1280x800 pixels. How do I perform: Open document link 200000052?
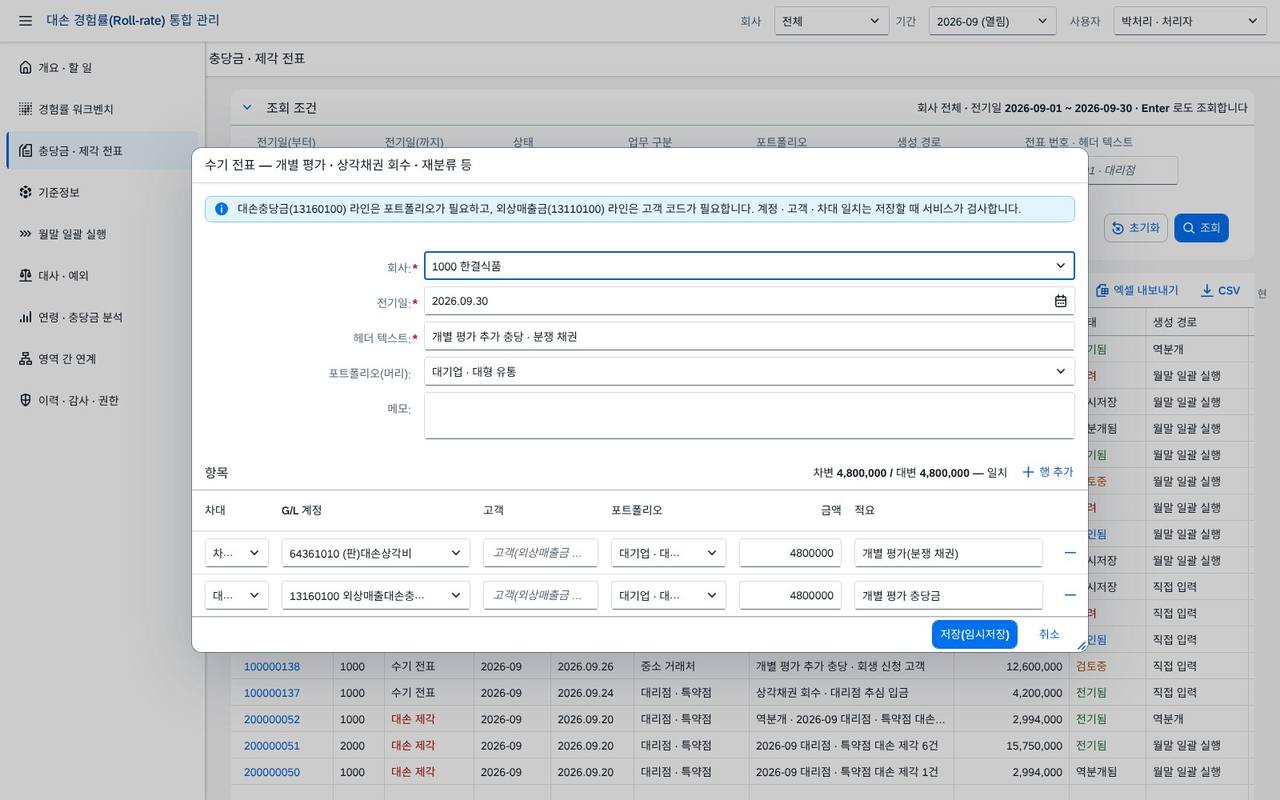tap(272, 719)
